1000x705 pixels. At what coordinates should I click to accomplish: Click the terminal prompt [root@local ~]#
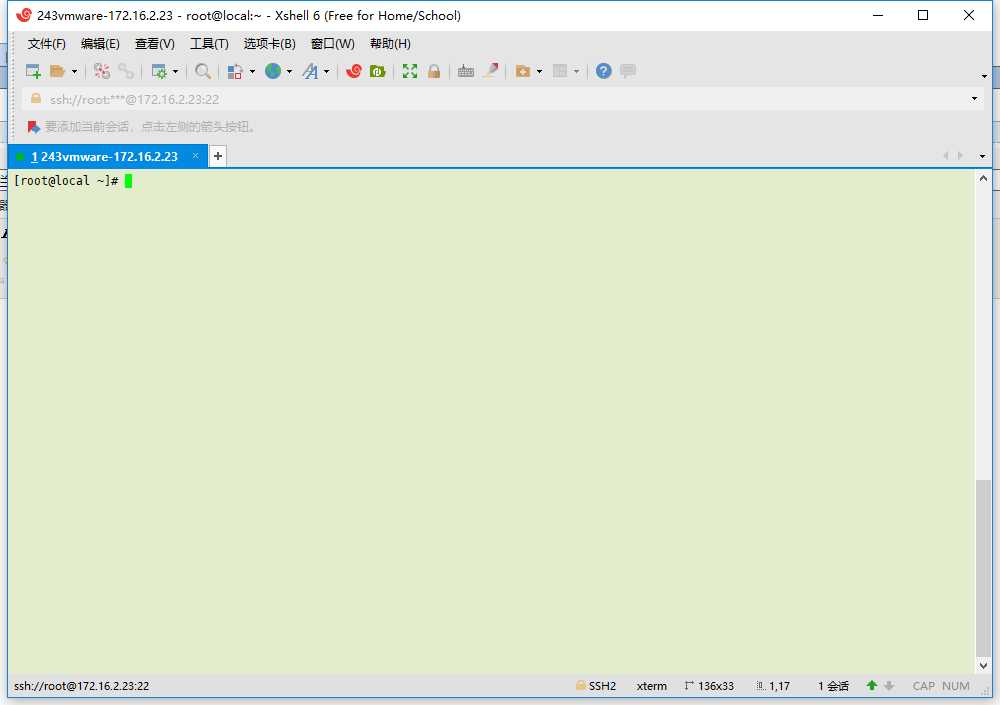(66, 181)
